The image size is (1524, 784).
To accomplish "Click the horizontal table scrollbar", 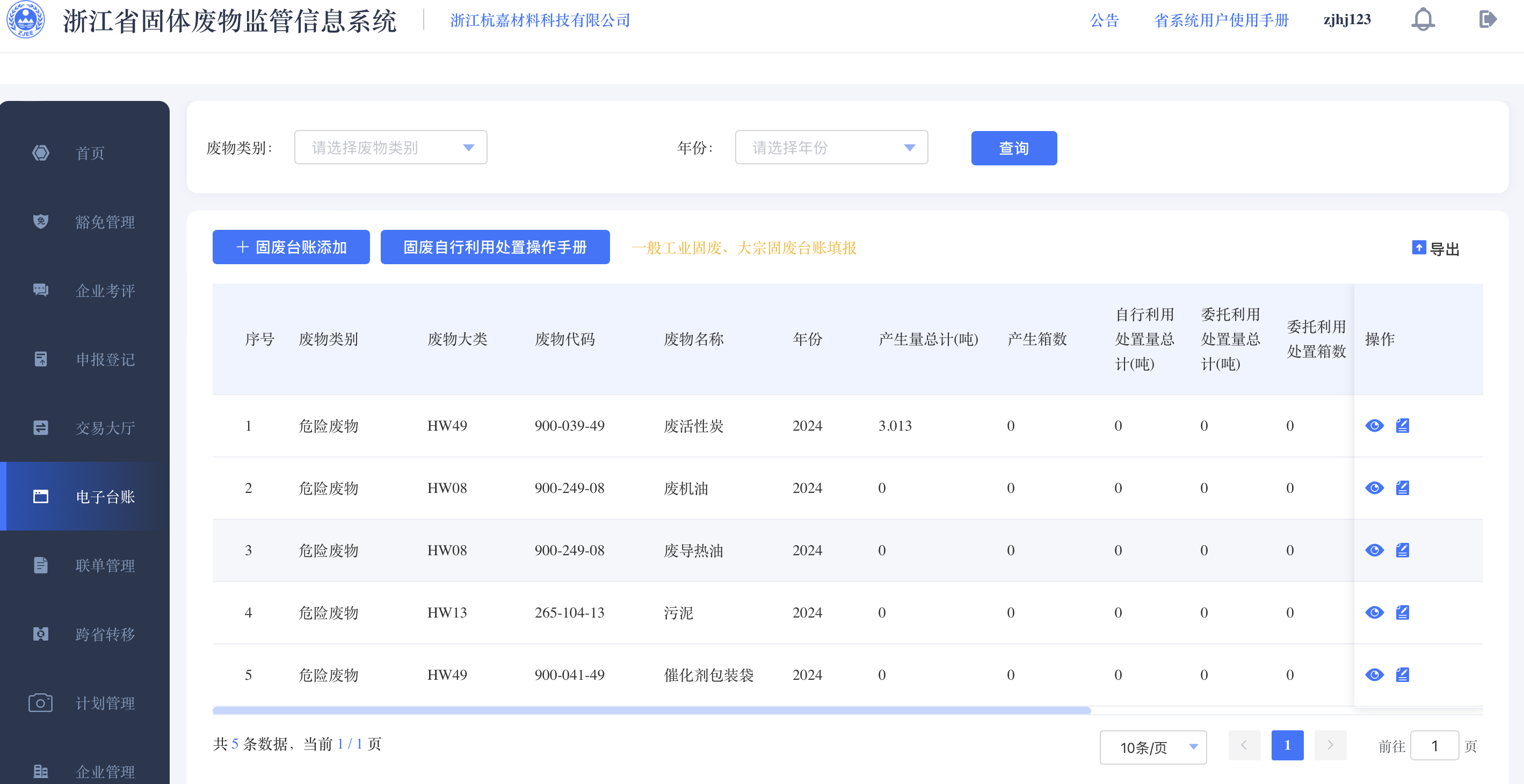I will (651, 710).
